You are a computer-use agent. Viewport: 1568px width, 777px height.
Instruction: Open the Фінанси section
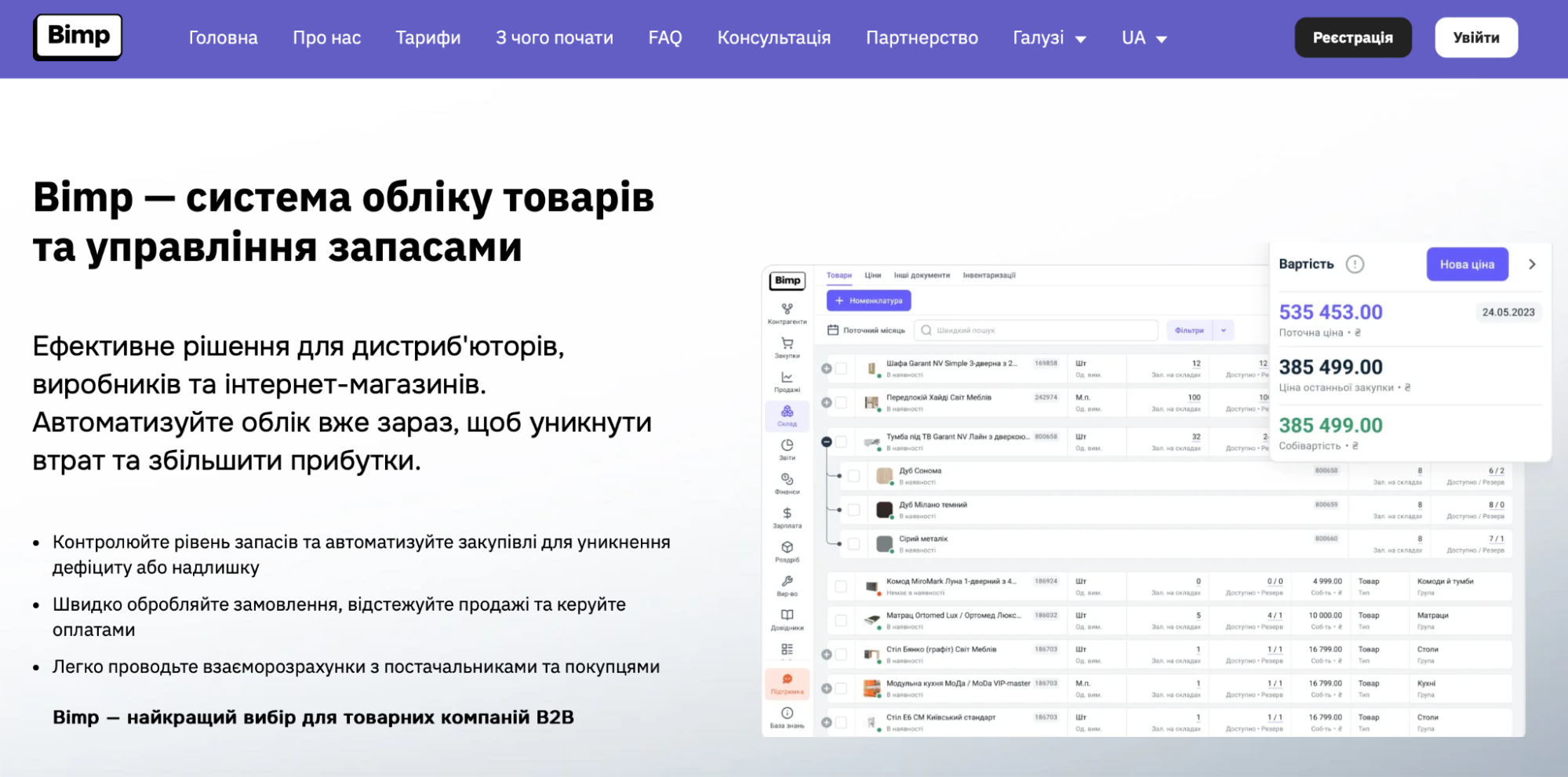pyautogui.click(x=788, y=484)
